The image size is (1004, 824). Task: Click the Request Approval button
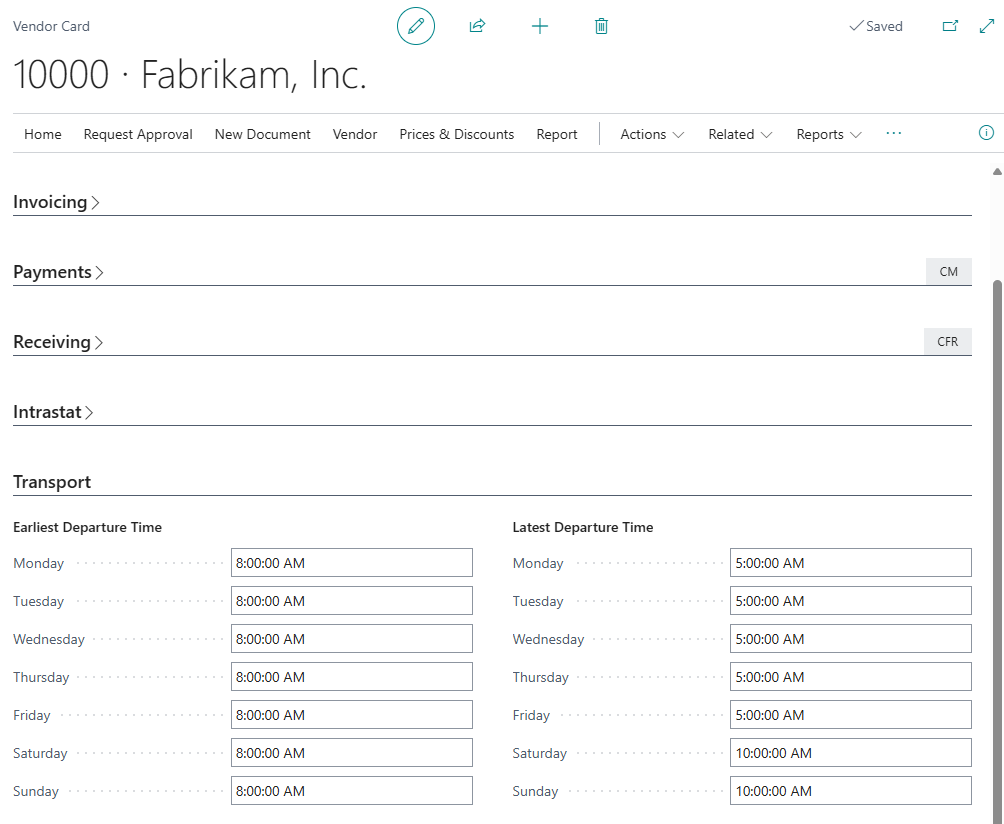tap(138, 134)
